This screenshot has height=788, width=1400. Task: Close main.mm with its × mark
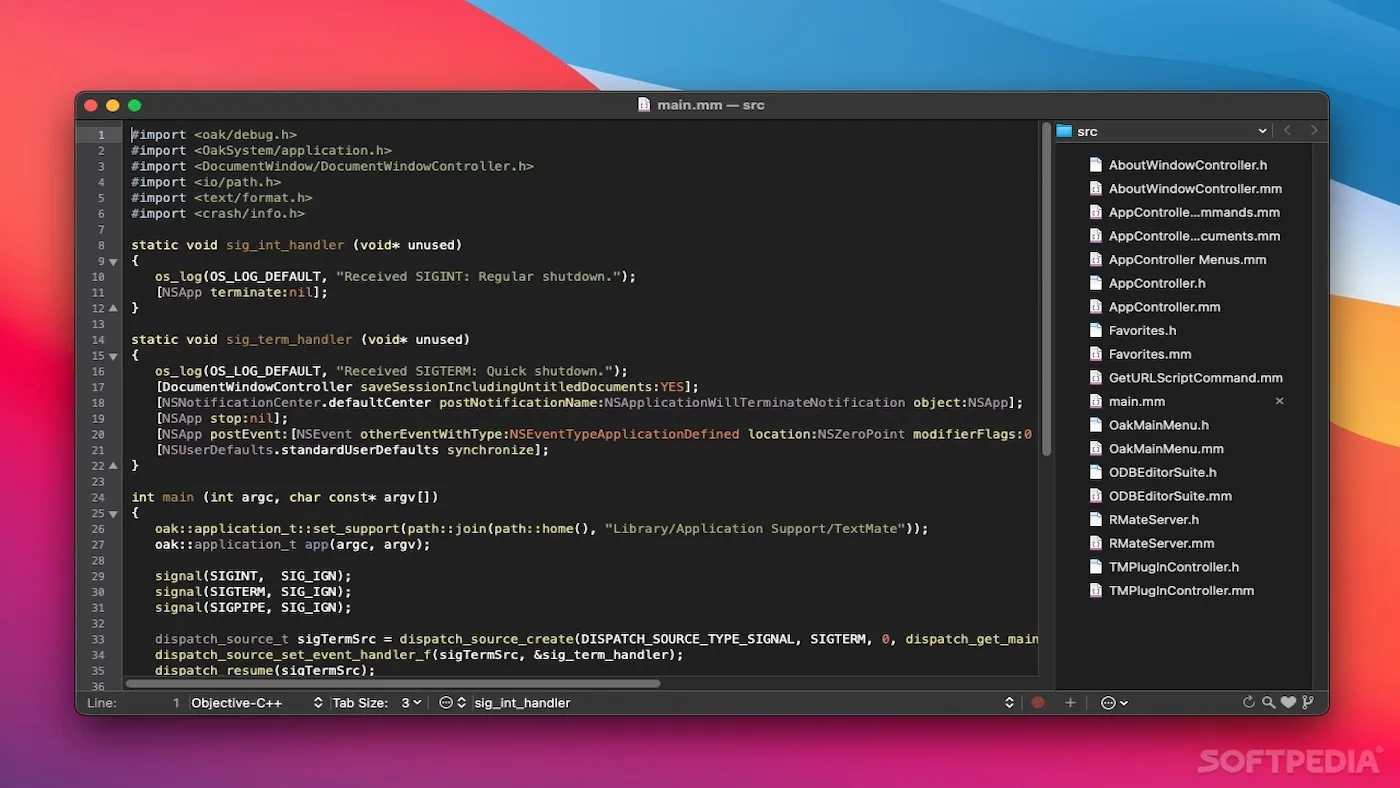click(1278, 401)
